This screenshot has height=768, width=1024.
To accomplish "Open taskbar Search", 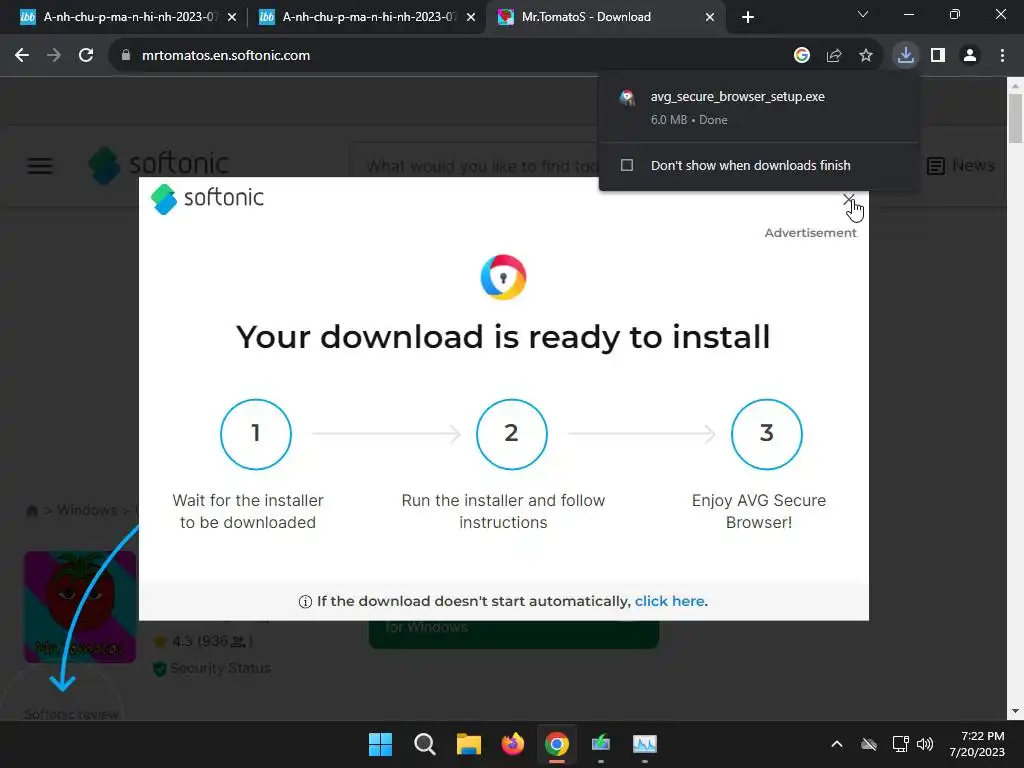I will click(x=424, y=744).
